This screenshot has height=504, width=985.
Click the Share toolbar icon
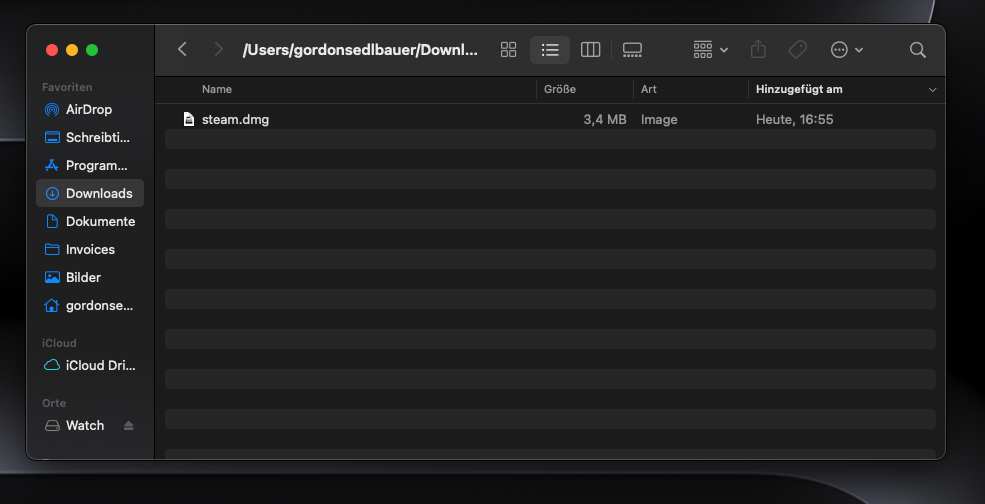[758, 49]
